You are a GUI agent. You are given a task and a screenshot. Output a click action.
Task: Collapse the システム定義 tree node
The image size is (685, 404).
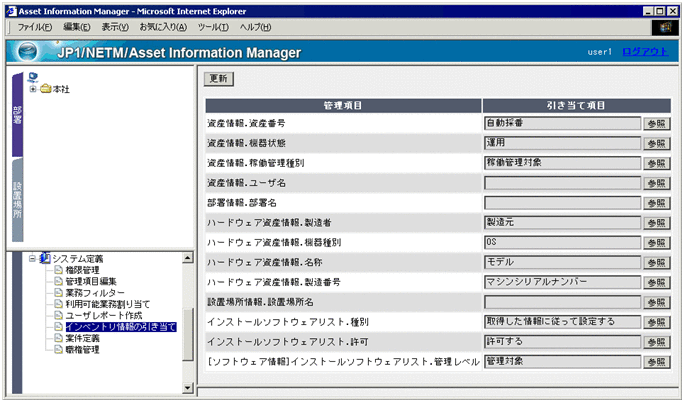click(x=33, y=258)
